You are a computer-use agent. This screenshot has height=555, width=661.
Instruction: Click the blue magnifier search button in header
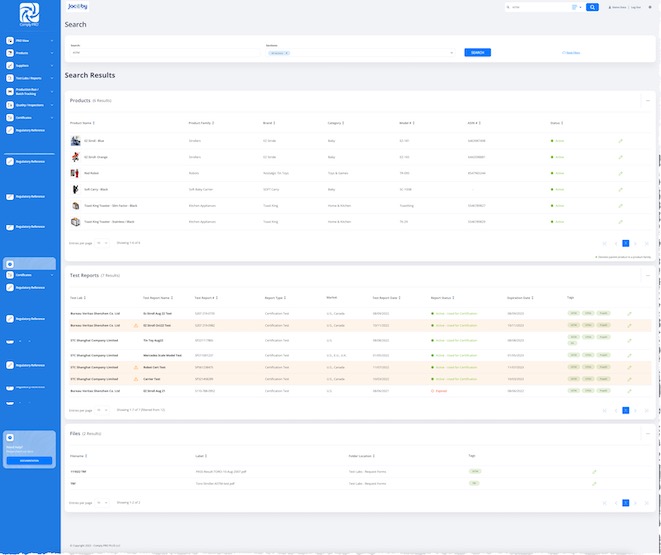[x=593, y=7]
